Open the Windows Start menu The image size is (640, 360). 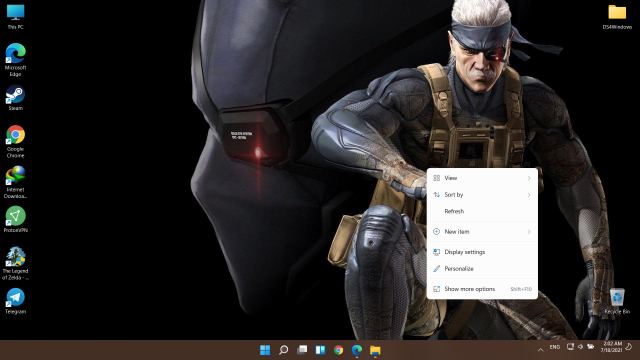coord(265,350)
